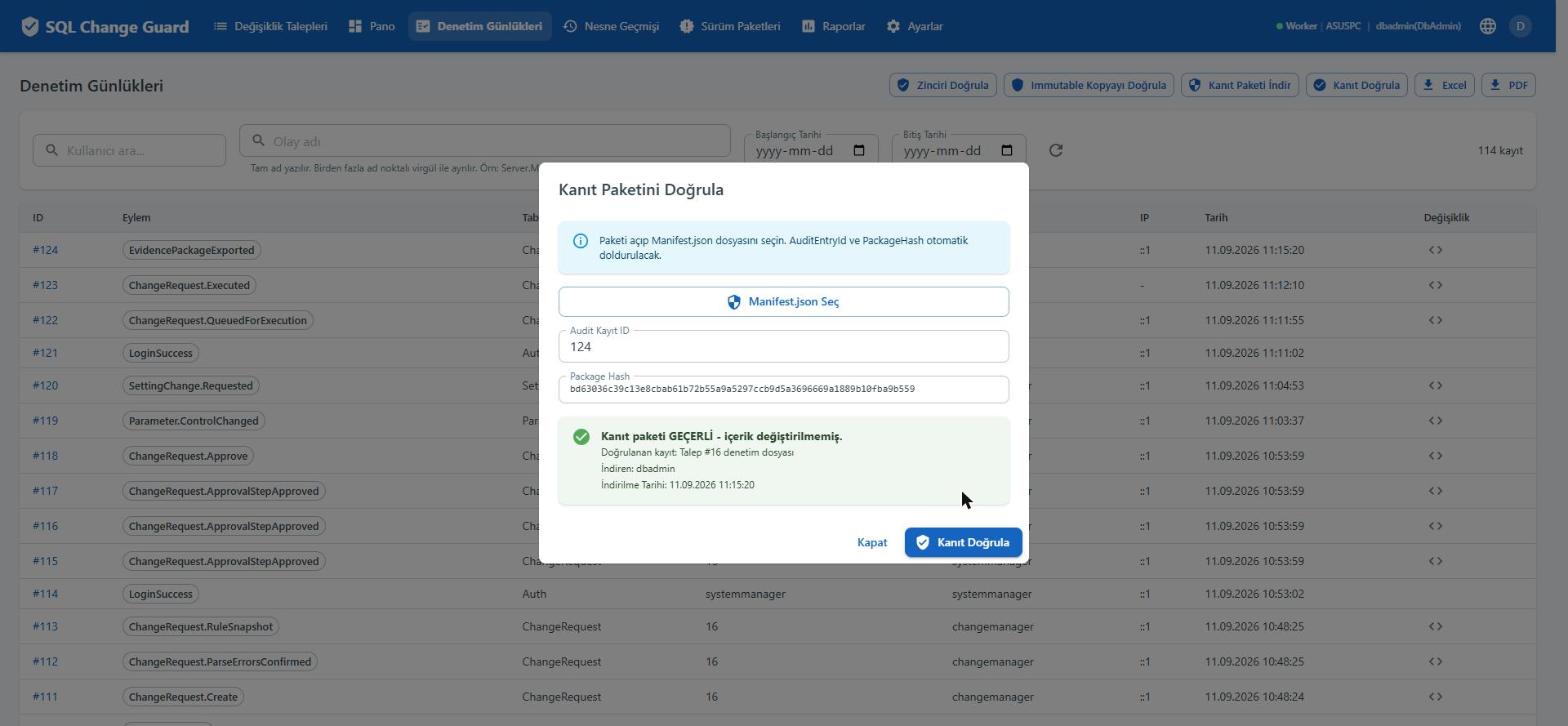Open audit entry #118 link
This screenshot has width=1568, height=726.
(x=45, y=456)
